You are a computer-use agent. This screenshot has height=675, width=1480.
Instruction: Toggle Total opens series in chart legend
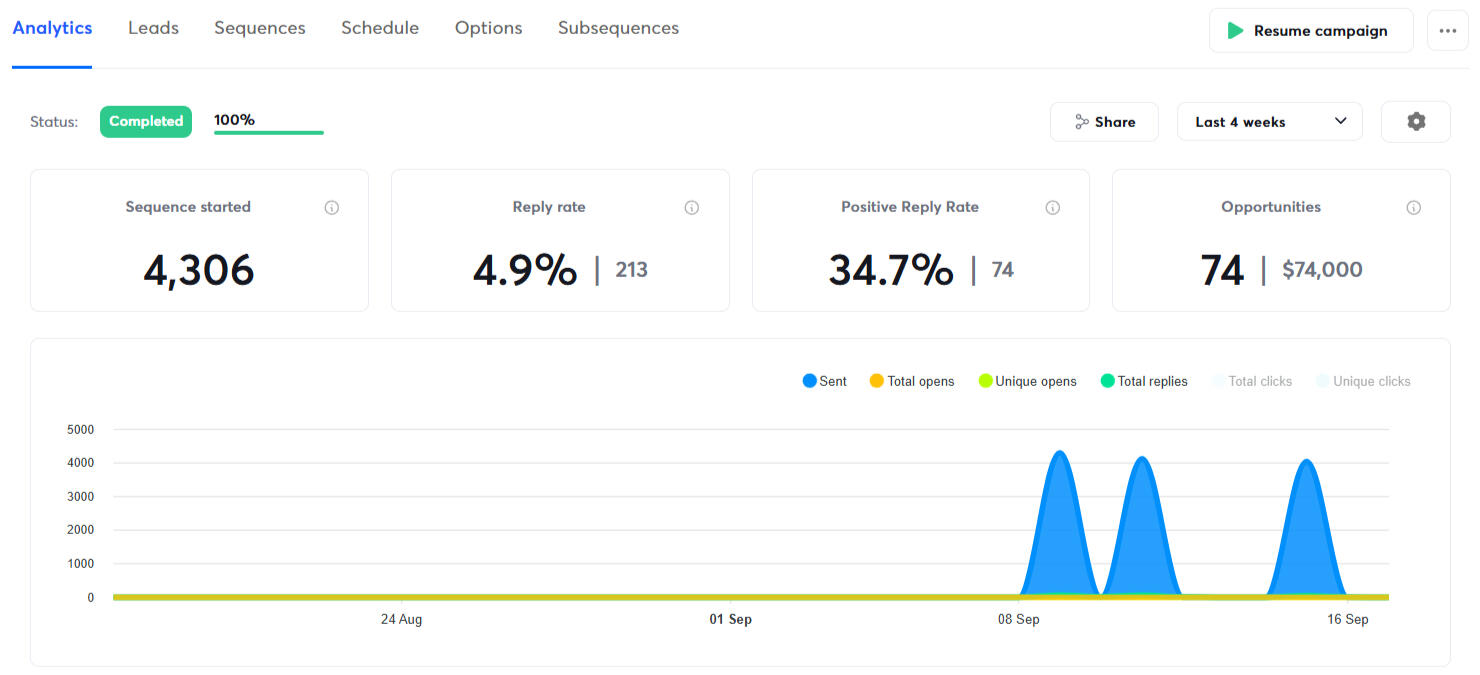pyautogui.click(x=911, y=381)
